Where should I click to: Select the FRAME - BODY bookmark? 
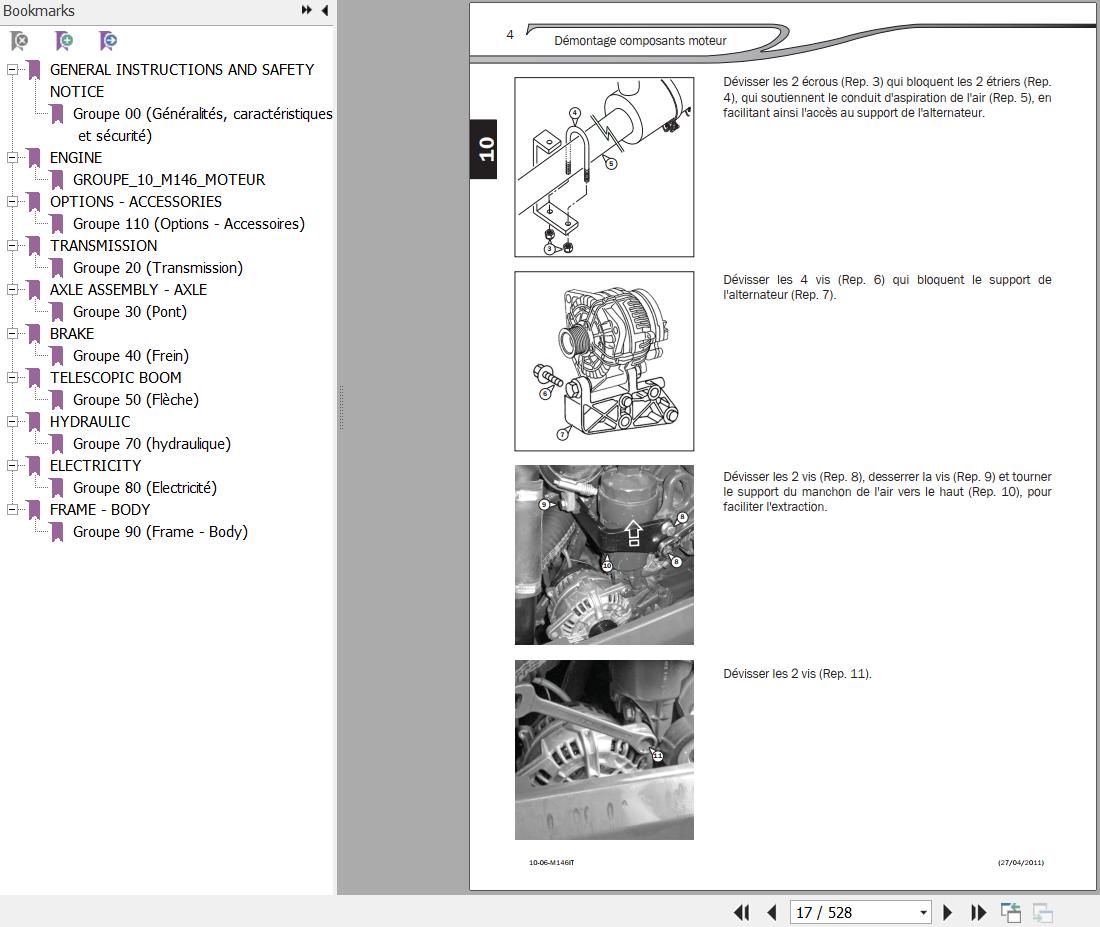pyautogui.click(x=100, y=509)
